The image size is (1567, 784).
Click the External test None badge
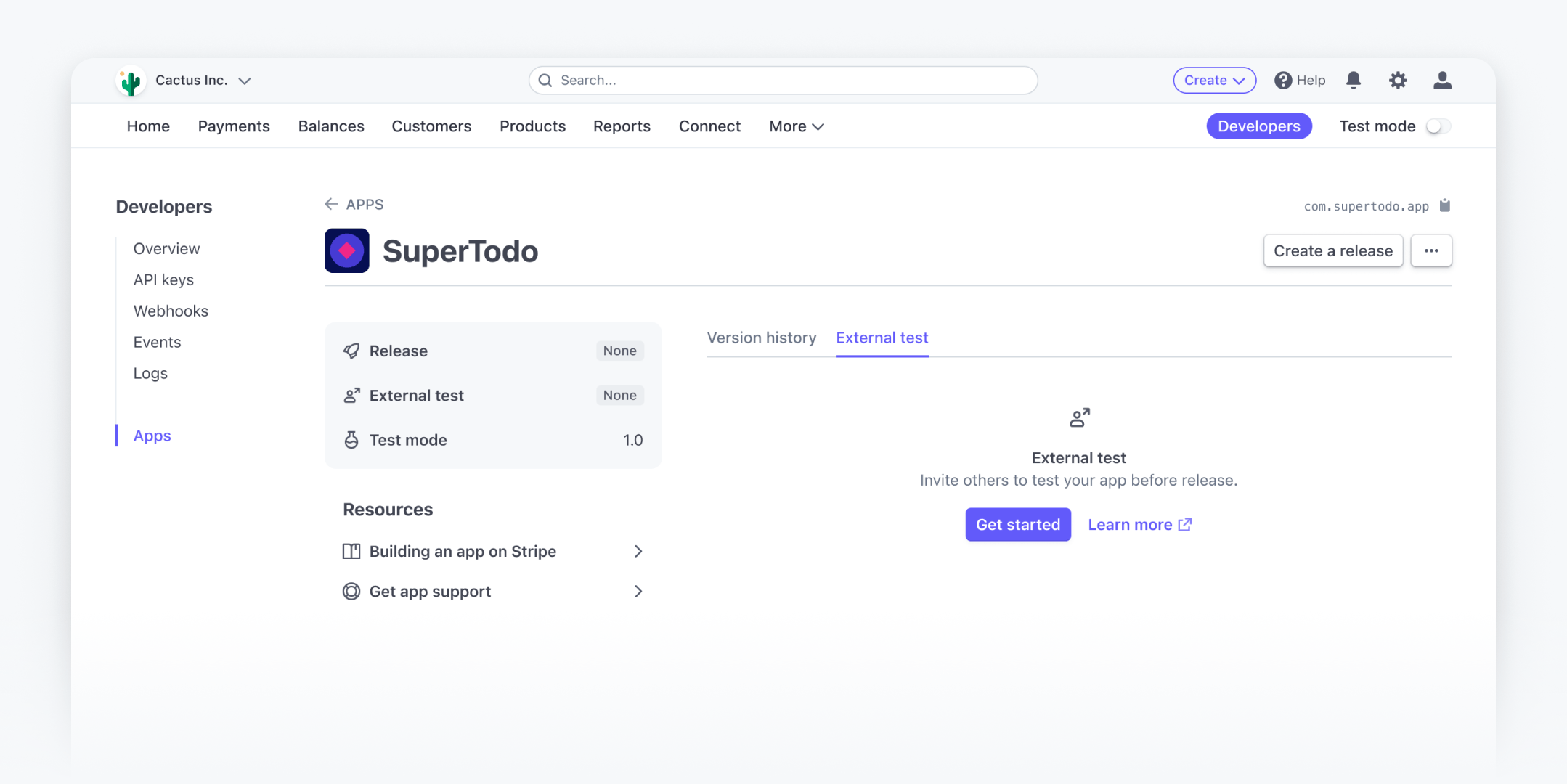pos(619,396)
